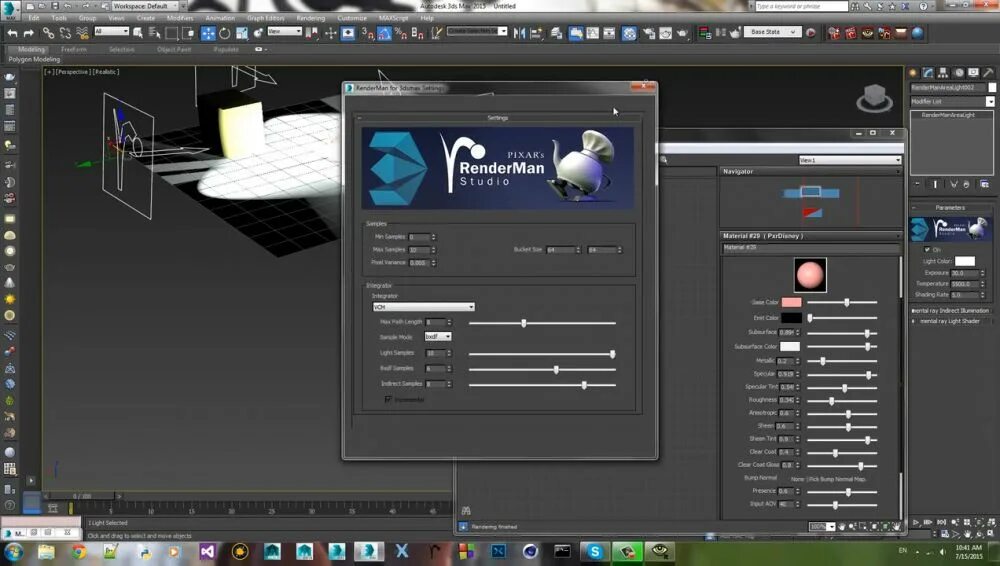Click the Perspective viewport label
This screenshot has height=566, width=1000.
pos(72,72)
